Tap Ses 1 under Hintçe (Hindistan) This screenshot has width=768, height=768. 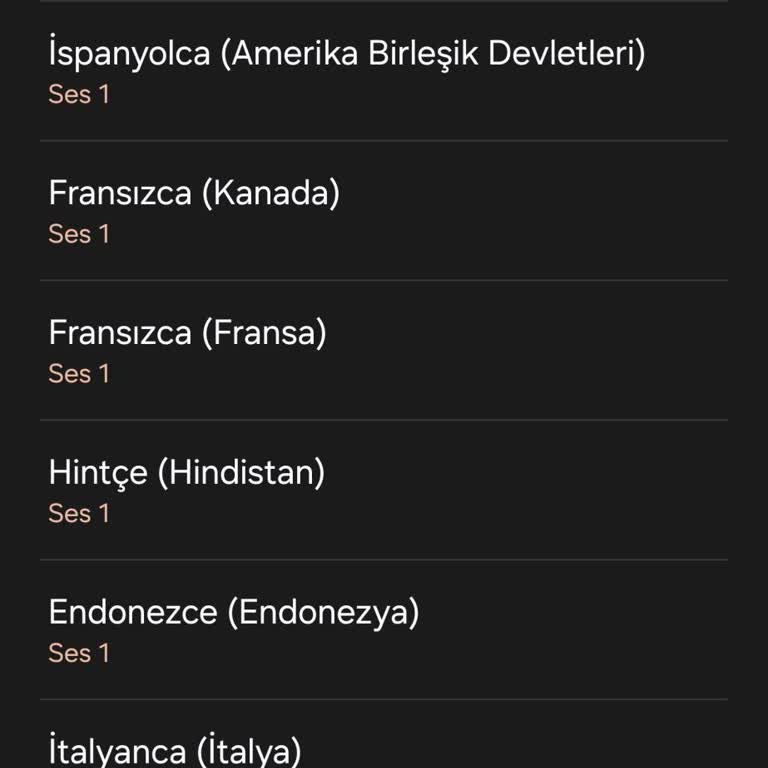(79, 513)
